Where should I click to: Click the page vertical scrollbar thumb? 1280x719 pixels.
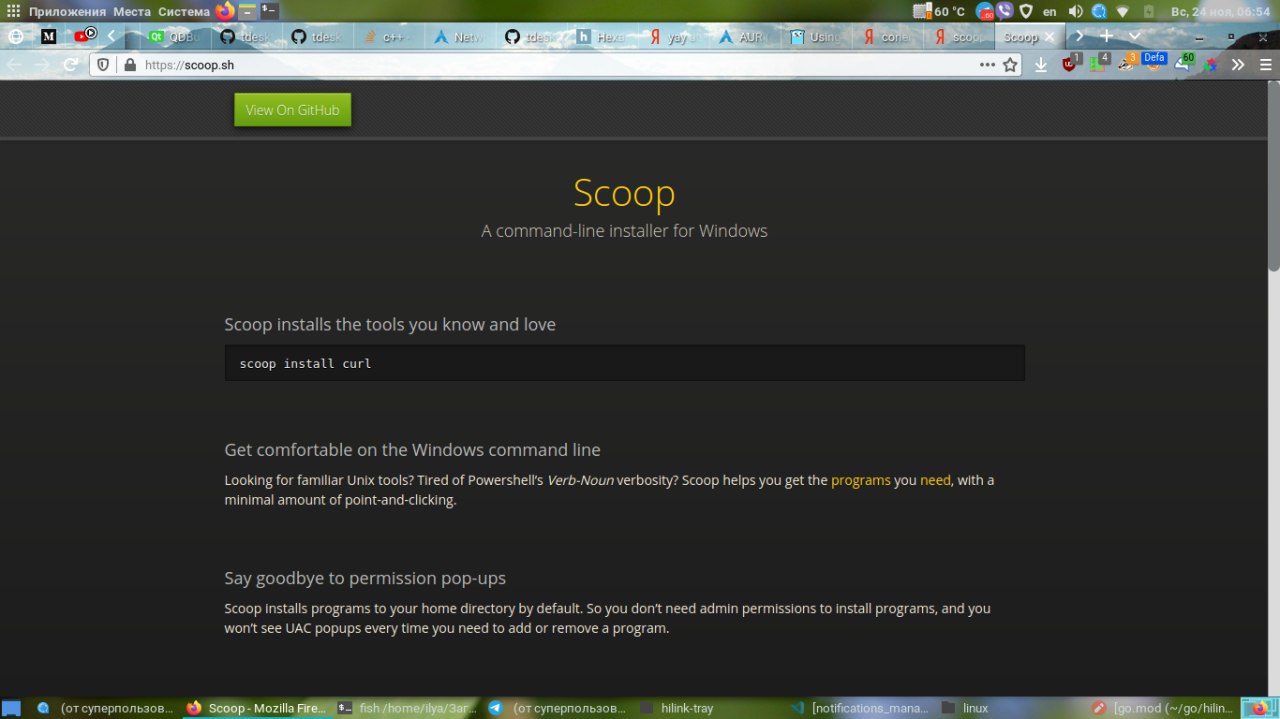coord(1274,177)
